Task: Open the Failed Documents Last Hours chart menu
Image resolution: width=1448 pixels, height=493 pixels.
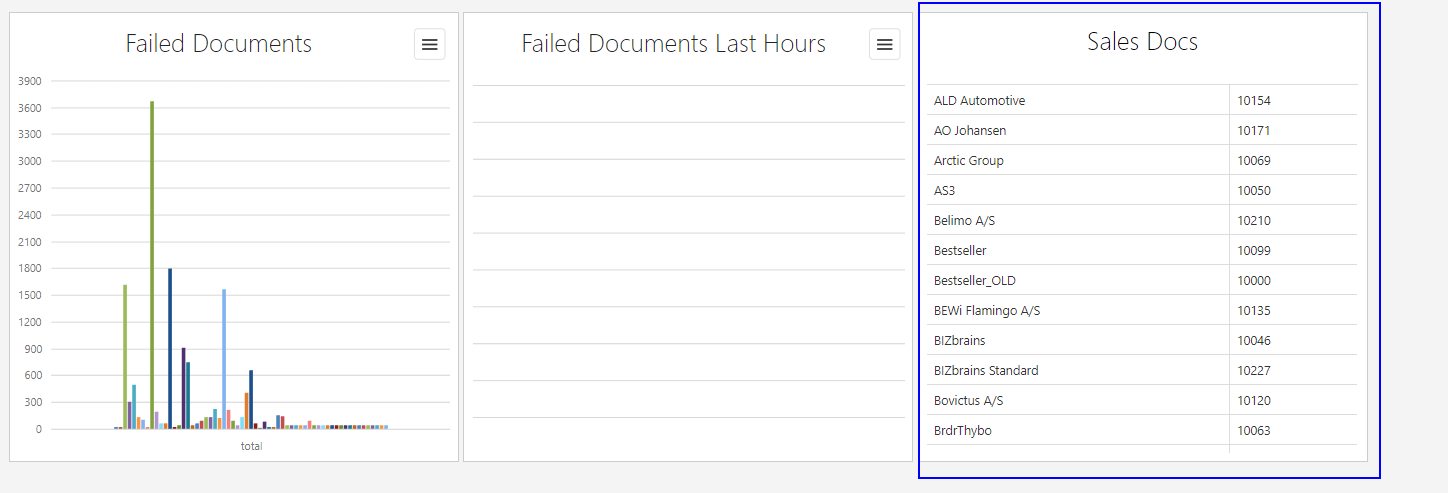Action: (884, 44)
